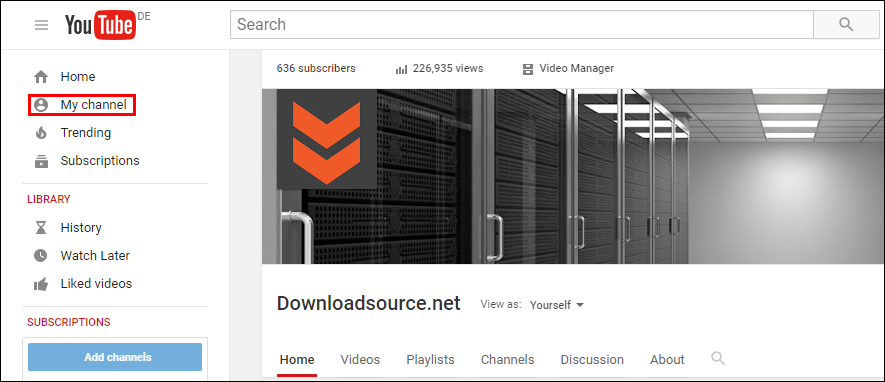Viewport: 885px width, 382px height.
Task: Click the channel search magnifier icon
Action: coord(717,358)
